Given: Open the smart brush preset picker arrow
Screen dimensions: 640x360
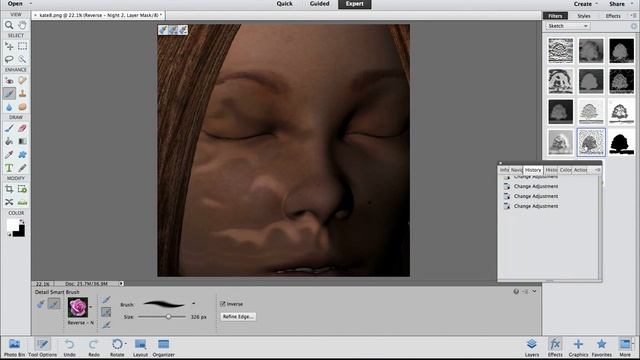Looking at the screenshot, I should (x=91, y=307).
